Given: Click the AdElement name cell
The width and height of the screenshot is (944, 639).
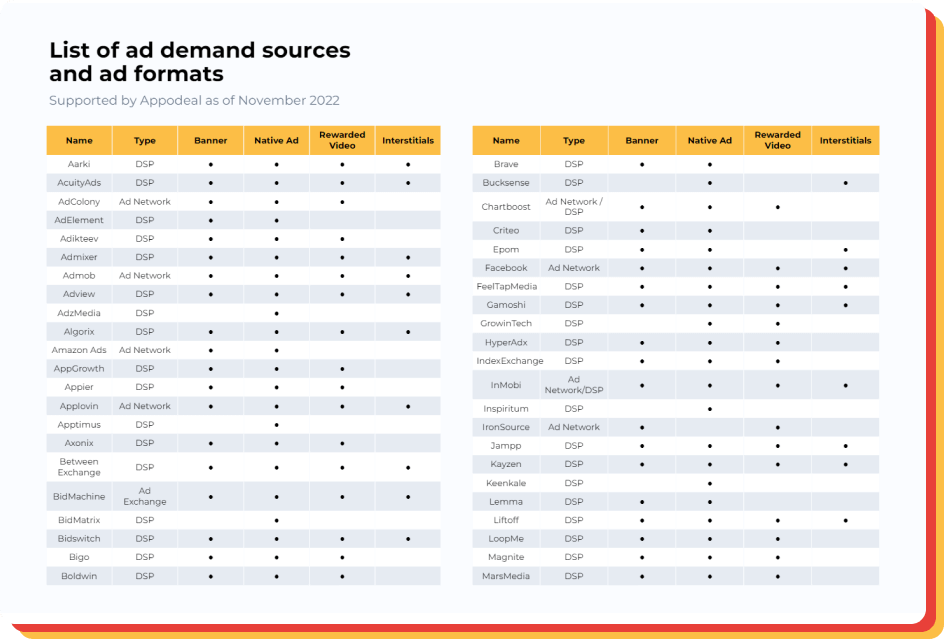Looking at the screenshot, I should 79,220.
